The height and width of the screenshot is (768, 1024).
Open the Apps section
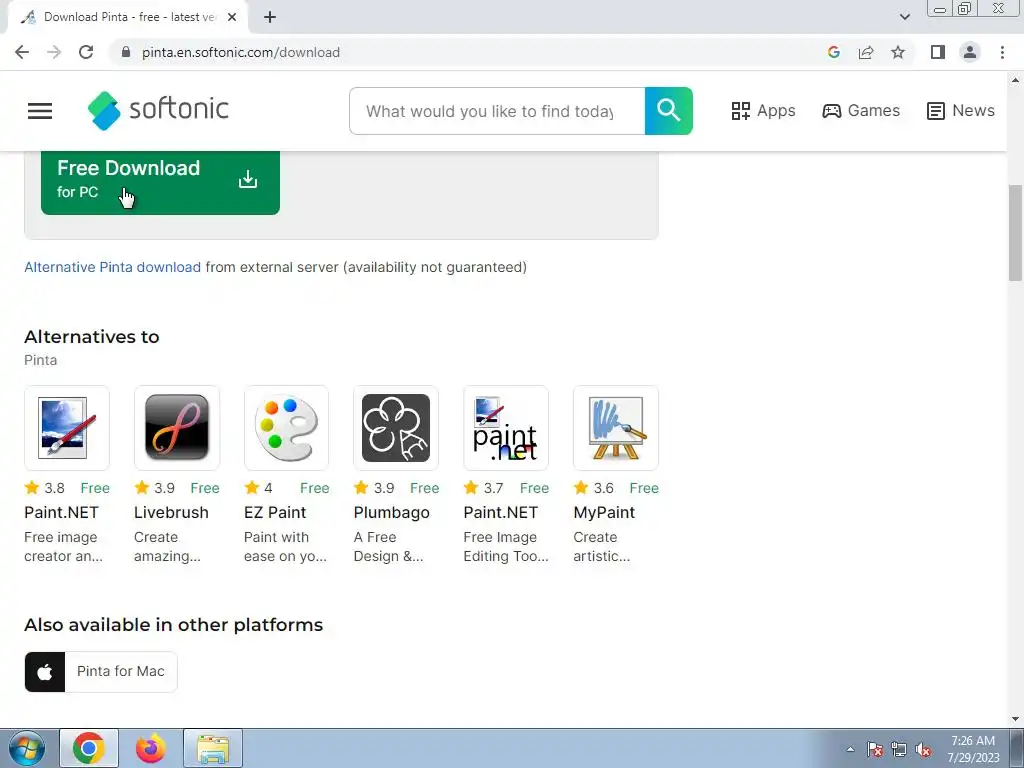pos(763,111)
